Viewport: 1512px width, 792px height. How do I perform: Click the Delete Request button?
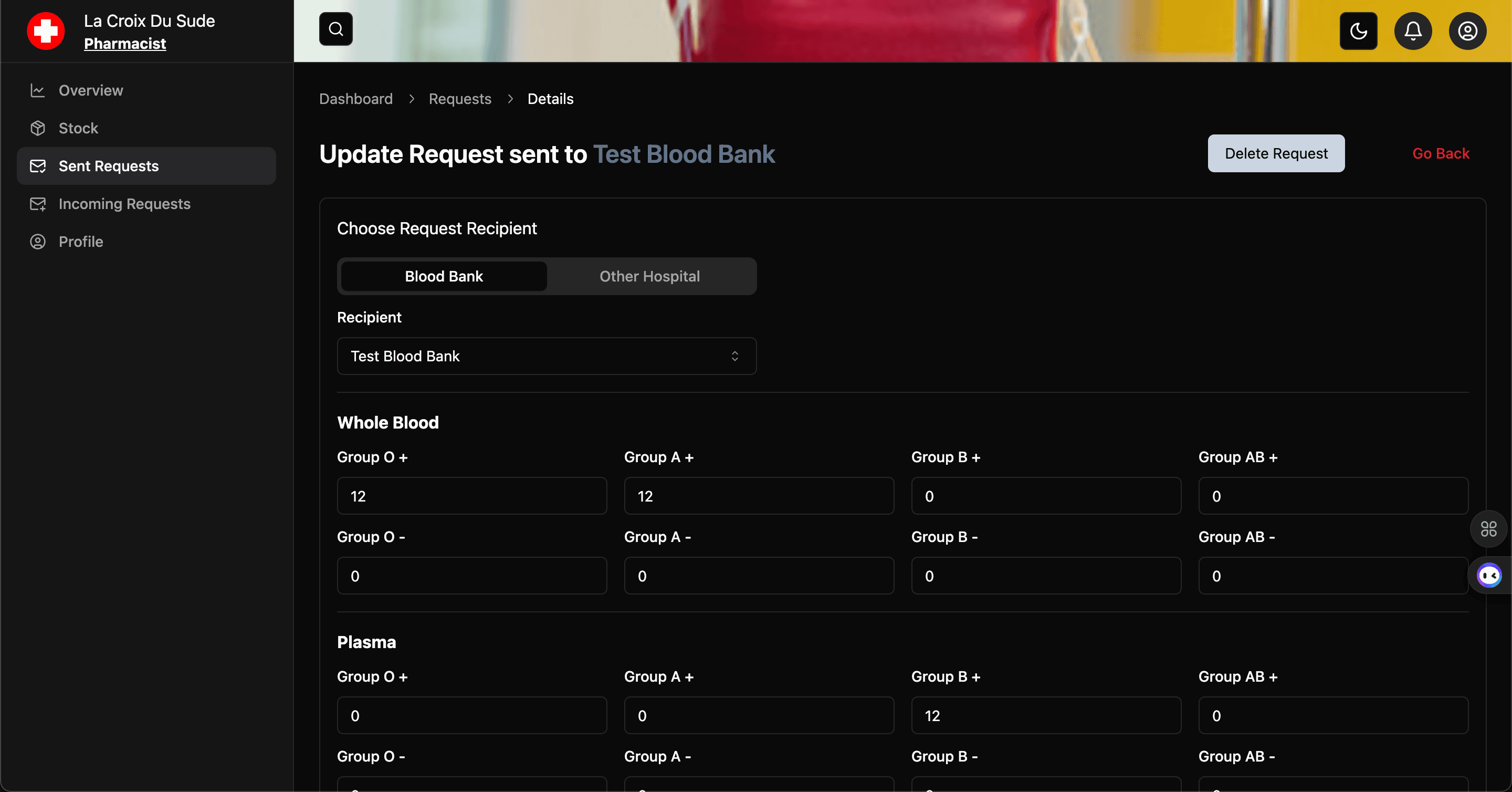click(x=1275, y=153)
